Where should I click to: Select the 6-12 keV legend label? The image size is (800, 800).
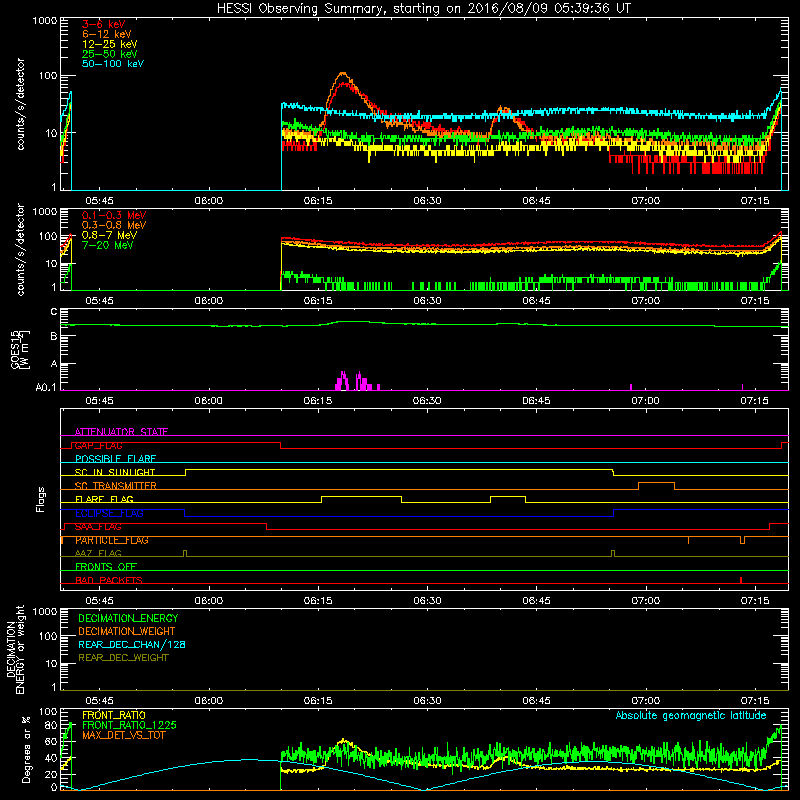(107, 34)
